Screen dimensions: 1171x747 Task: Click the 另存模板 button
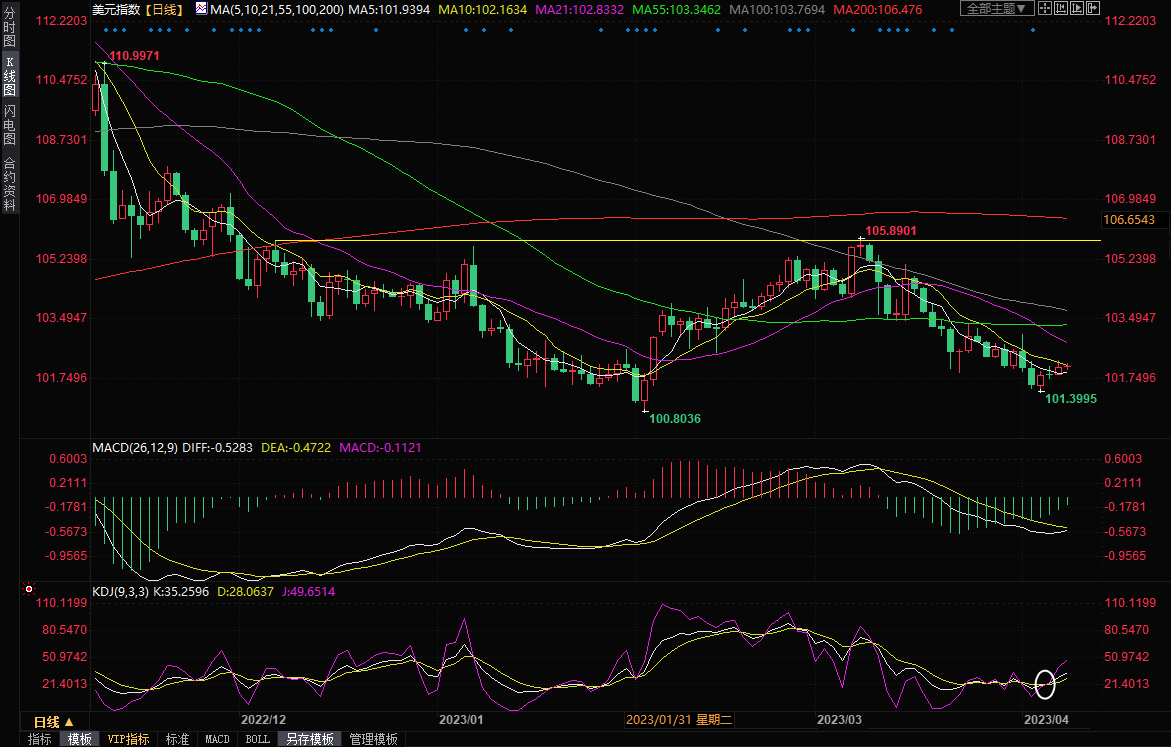[309, 739]
